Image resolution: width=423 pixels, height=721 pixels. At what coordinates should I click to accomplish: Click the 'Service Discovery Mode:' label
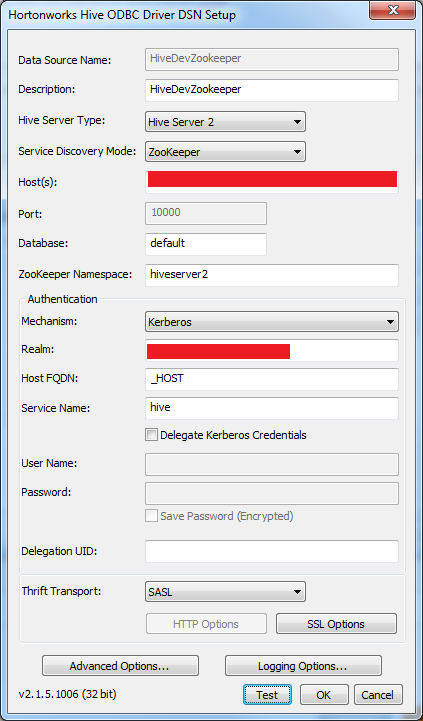pos(77,151)
